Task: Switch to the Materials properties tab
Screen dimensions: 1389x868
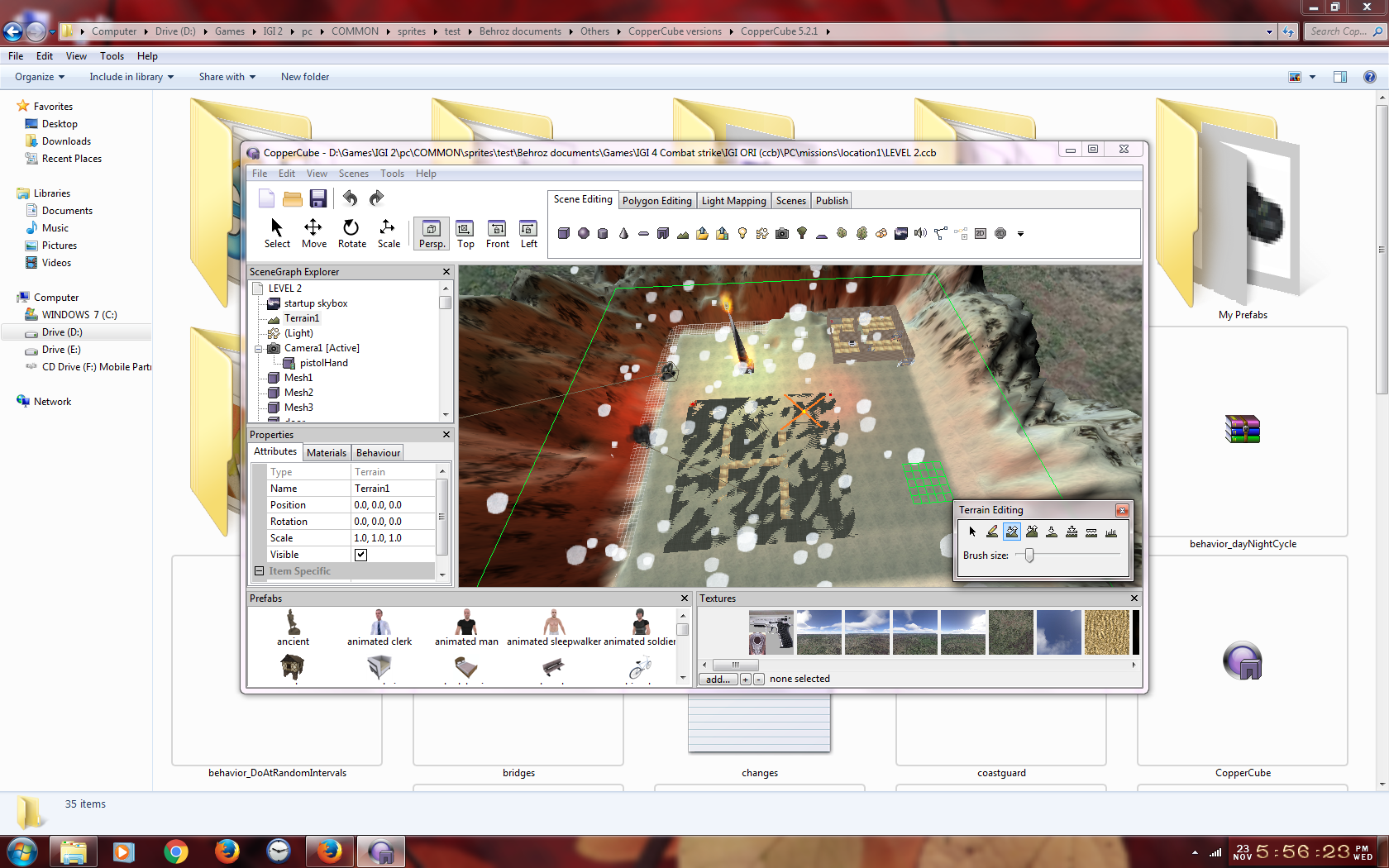Action: [x=327, y=453]
